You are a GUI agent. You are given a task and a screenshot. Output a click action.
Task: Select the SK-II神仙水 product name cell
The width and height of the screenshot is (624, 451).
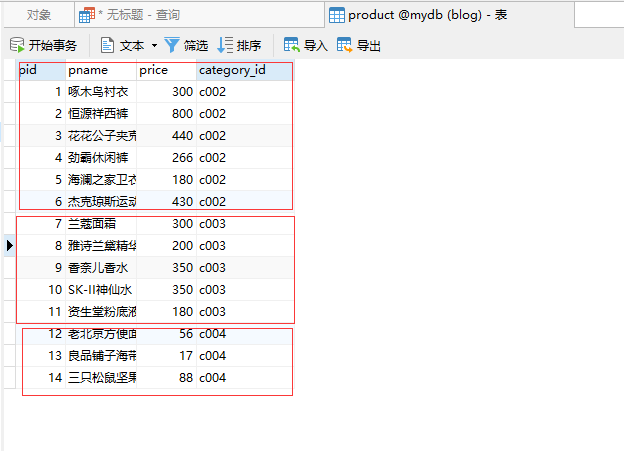(101, 289)
